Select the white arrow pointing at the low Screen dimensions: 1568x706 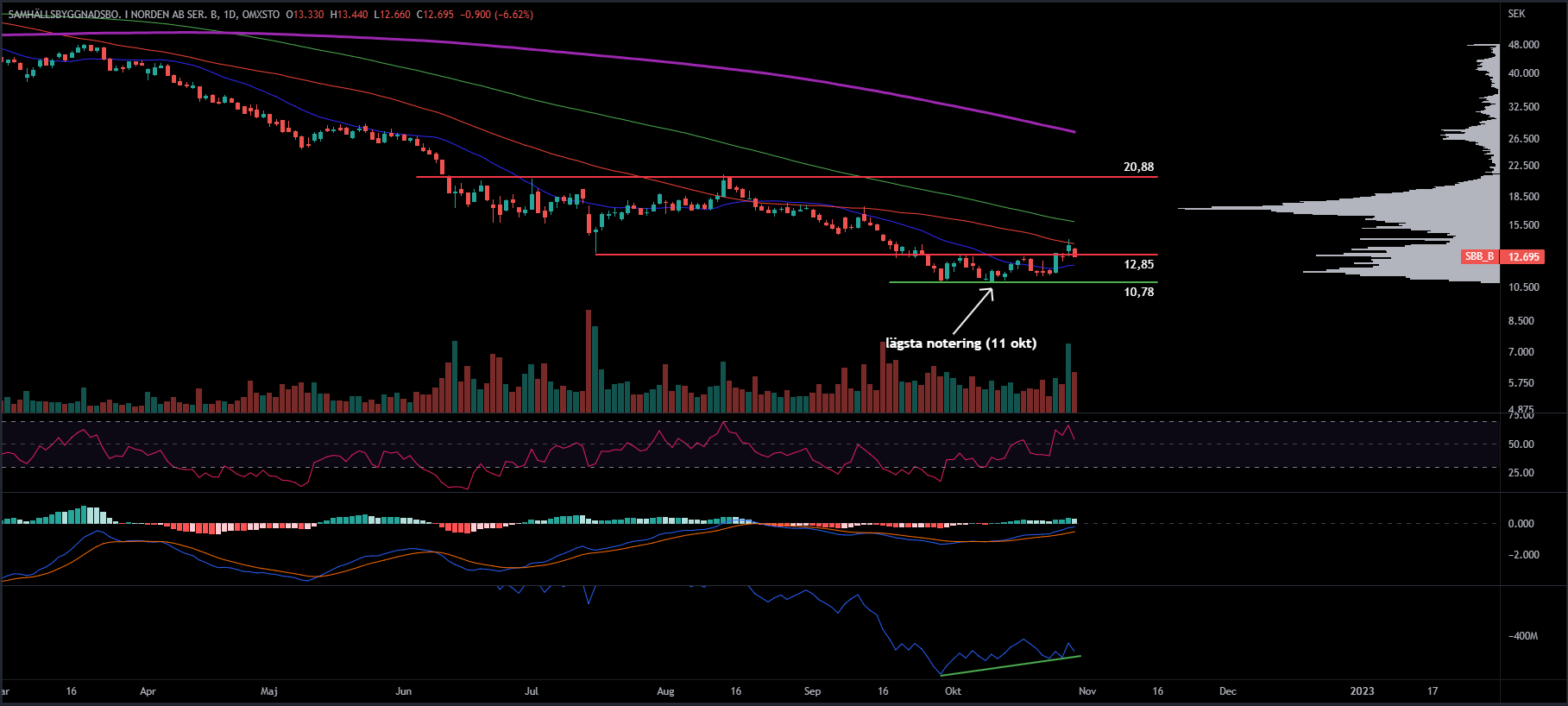(973, 311)
